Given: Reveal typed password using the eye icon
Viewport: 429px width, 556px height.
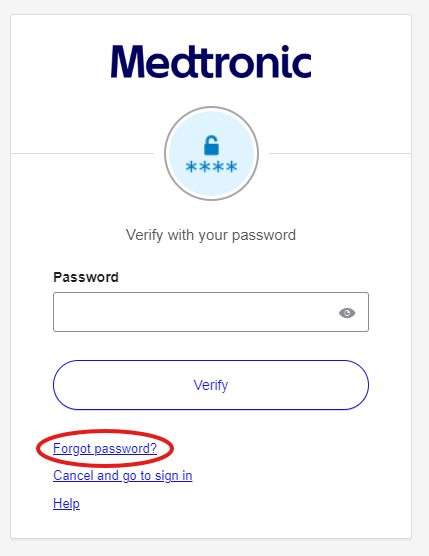Looking at the screenshot, I should [347, 313].
